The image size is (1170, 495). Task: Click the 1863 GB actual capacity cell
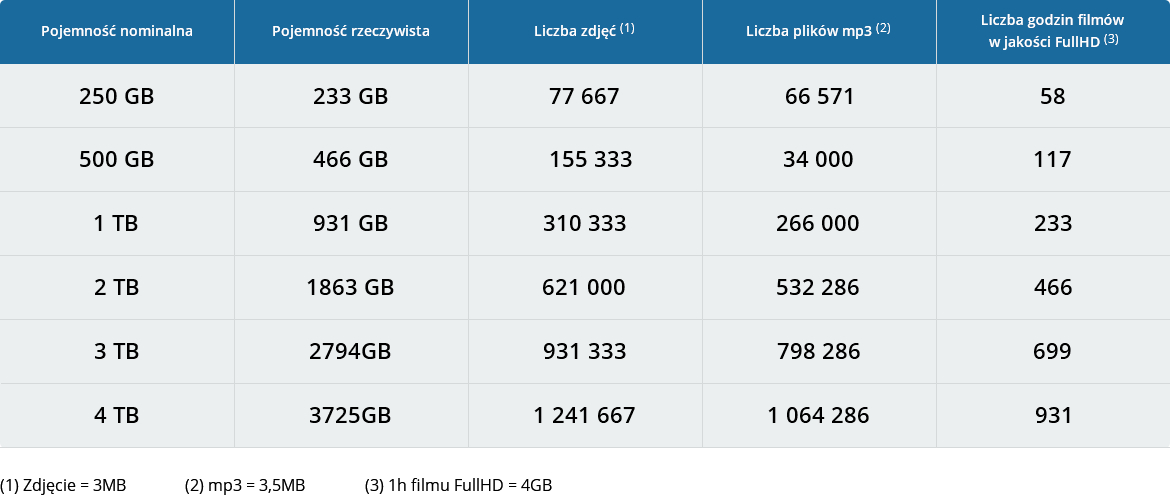click(351, 288)
